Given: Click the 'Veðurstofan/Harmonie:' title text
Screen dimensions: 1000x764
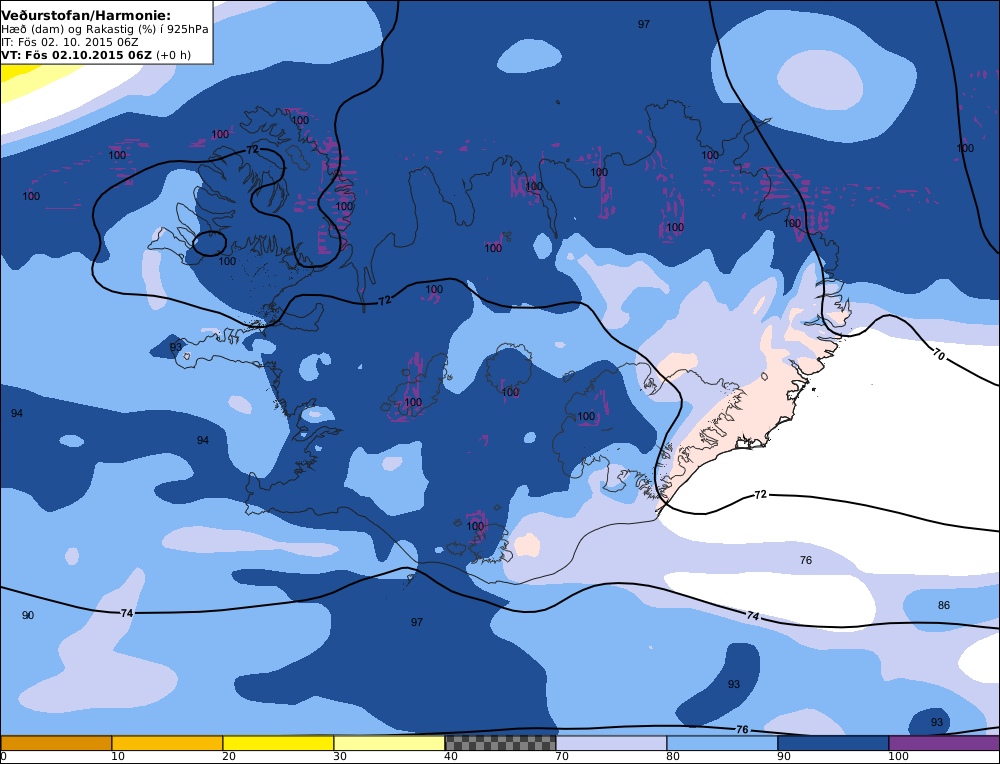Looking at the screenshot, I should pyautogui.click(x=86, y=15).
